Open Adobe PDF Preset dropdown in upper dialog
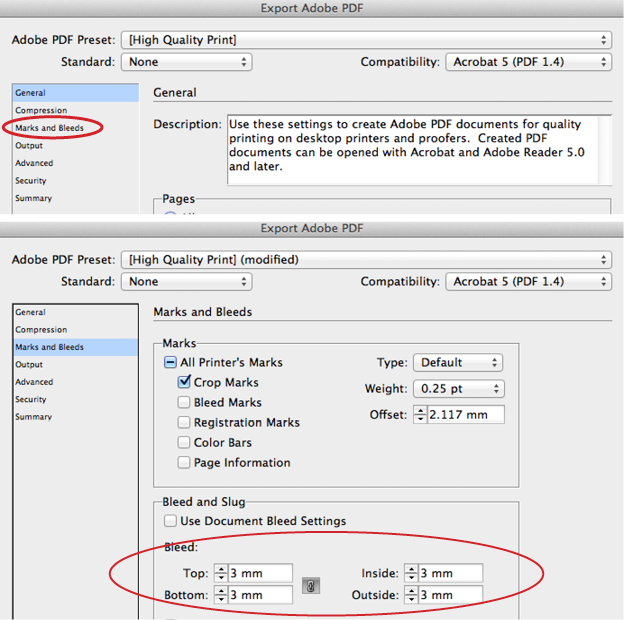624x620 pixels. click(x=367, y=40)
